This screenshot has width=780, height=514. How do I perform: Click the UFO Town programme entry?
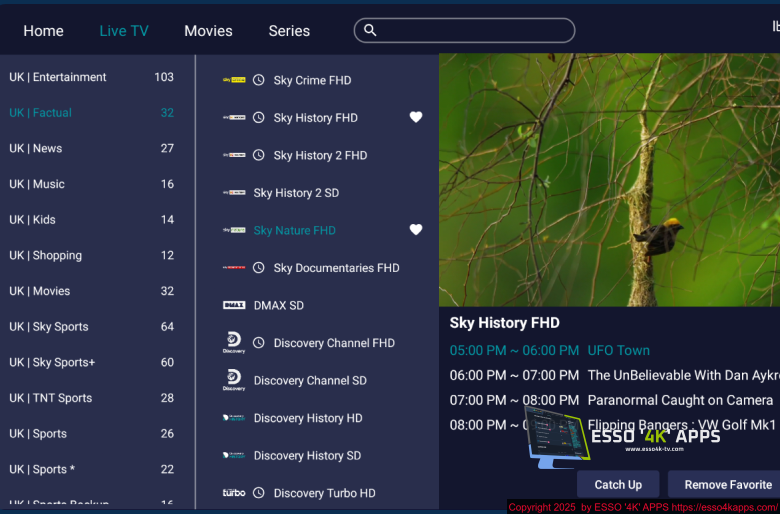click(x=550, y=350)
